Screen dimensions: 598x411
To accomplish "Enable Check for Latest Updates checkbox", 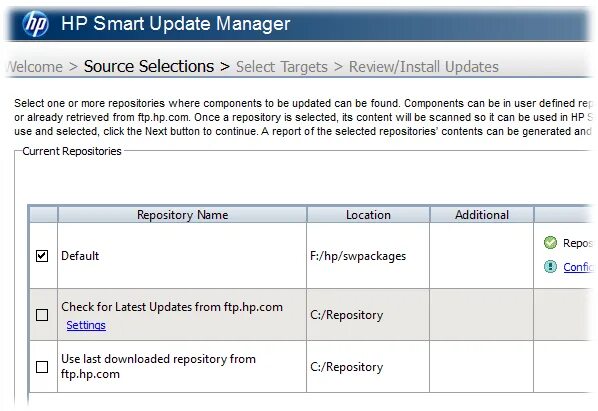I will (42, 315).
